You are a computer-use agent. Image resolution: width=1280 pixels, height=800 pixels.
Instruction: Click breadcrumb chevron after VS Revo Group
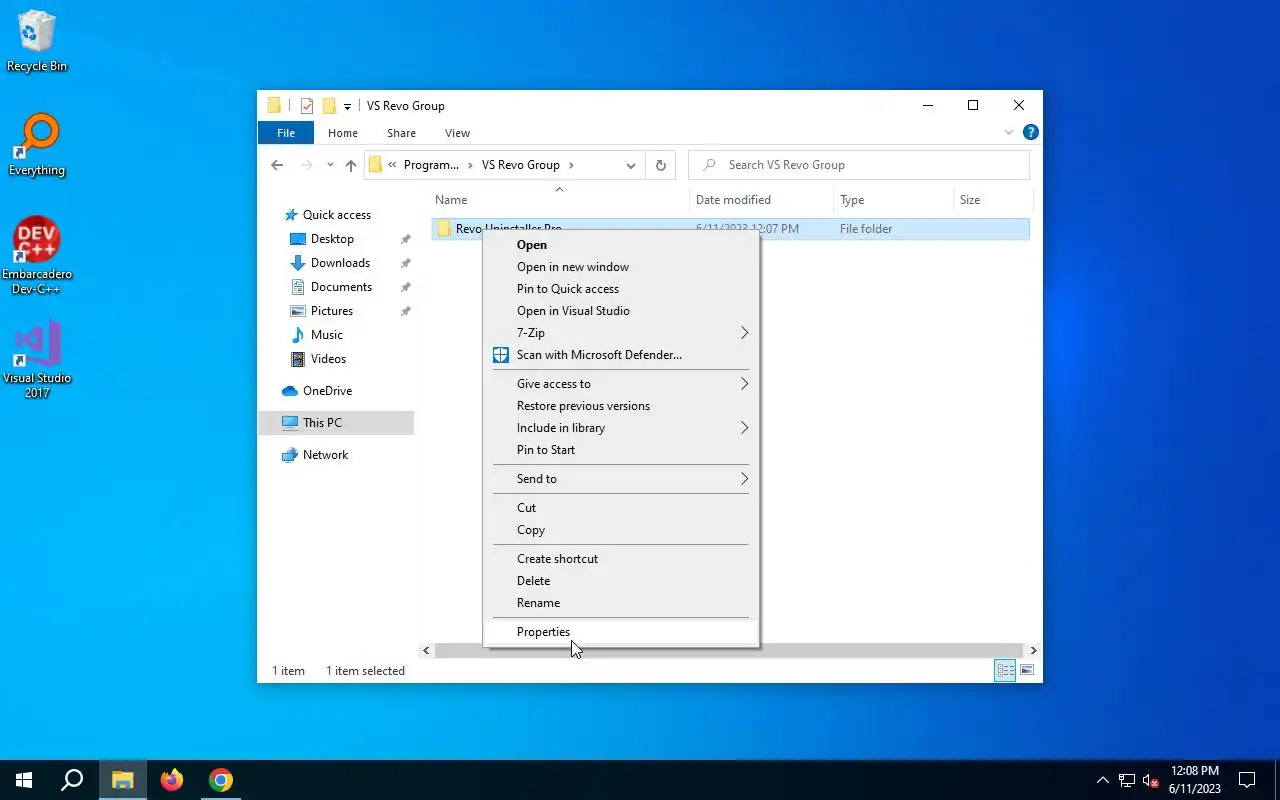click(x=571, y=165)
